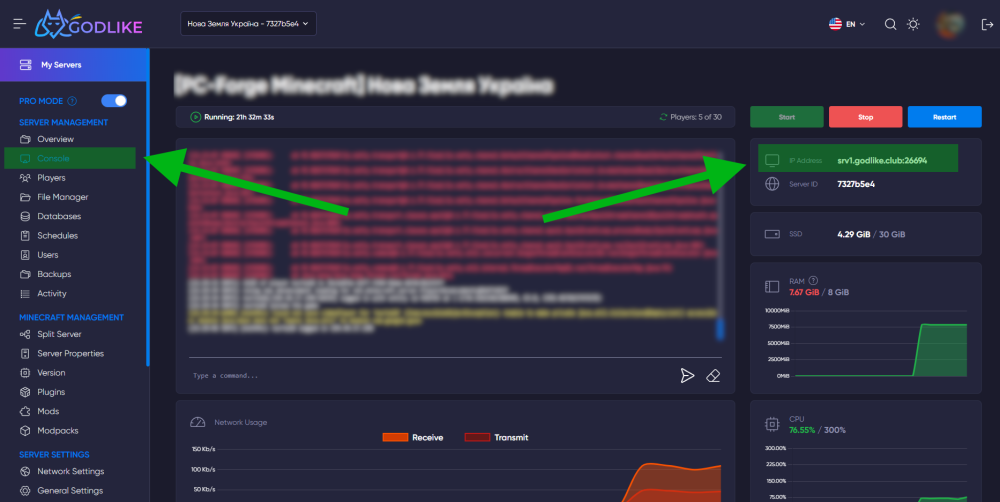Click the Server ID globe icon
Image resolution: width=1000 pixels, height=502 pixels.
point(772,184)
